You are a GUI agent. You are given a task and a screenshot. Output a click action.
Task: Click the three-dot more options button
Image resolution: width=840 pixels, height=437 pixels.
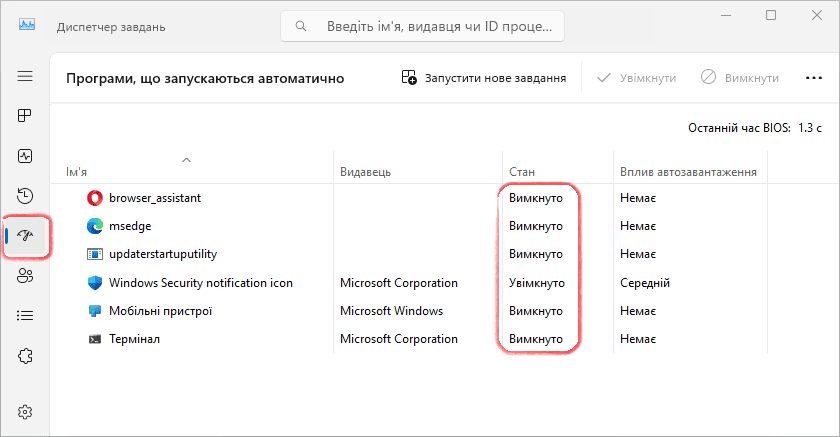coord(813,77)
